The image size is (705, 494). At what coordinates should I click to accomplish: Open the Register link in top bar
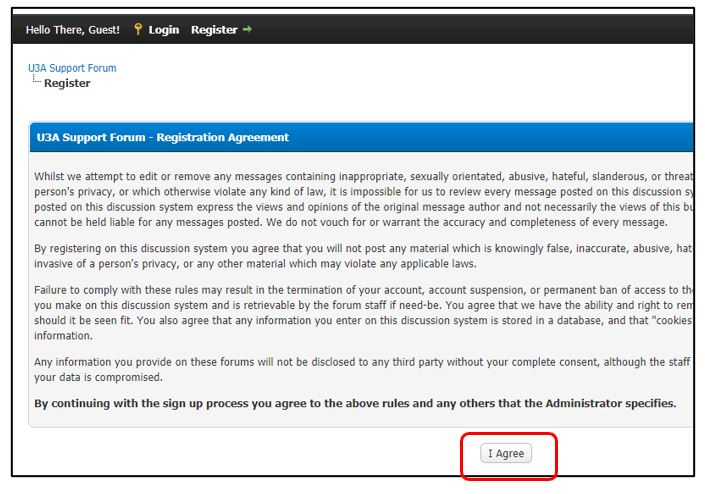click(214, 30)
